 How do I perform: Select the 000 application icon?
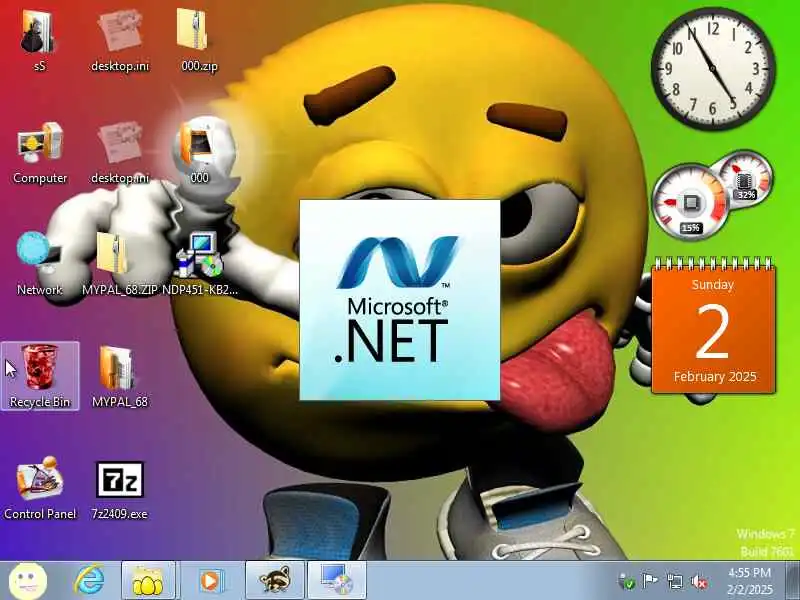click(199, 152)
